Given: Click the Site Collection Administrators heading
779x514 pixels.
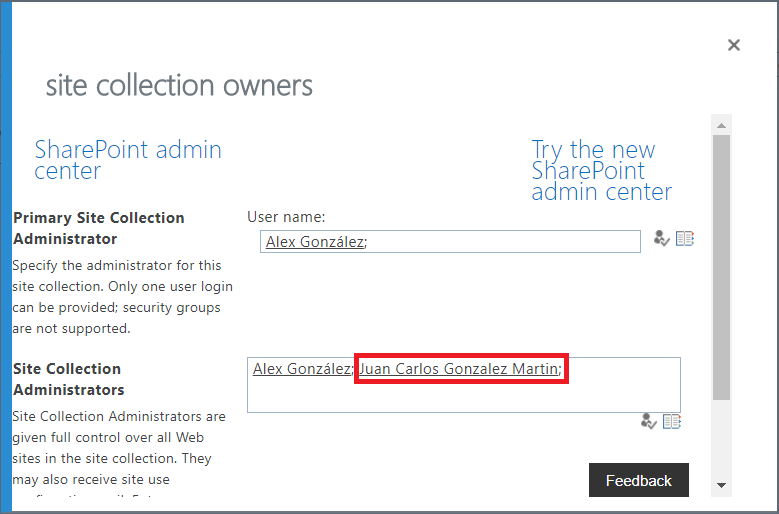Looking at the screenshot, I should [68, 379].
